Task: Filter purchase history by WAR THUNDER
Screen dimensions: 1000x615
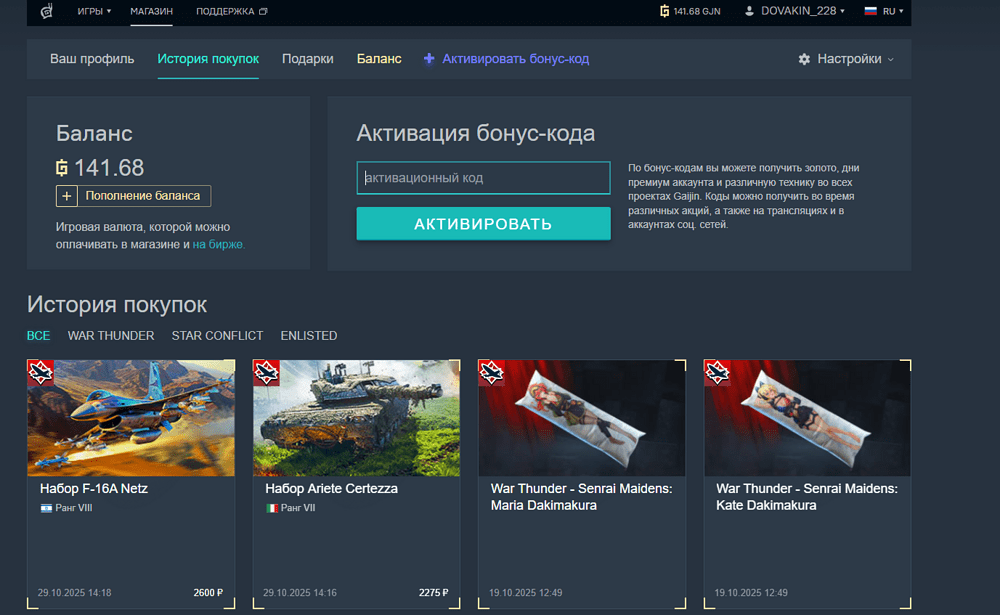Action: (111, 336)
